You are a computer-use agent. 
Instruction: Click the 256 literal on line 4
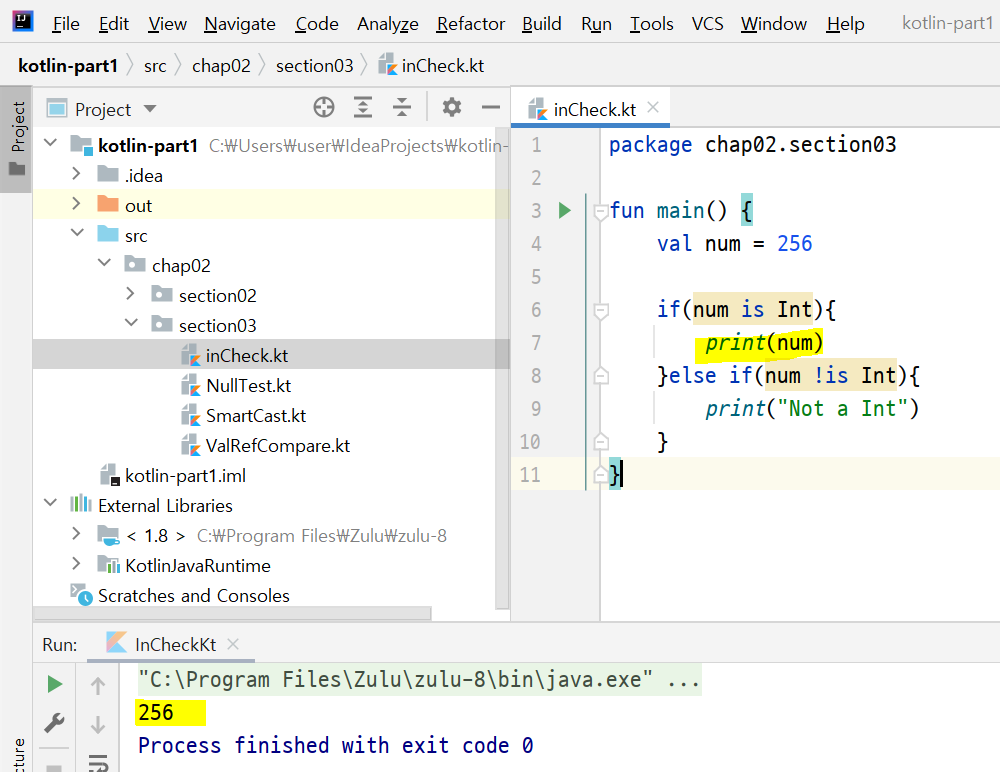tap(794, 243)
